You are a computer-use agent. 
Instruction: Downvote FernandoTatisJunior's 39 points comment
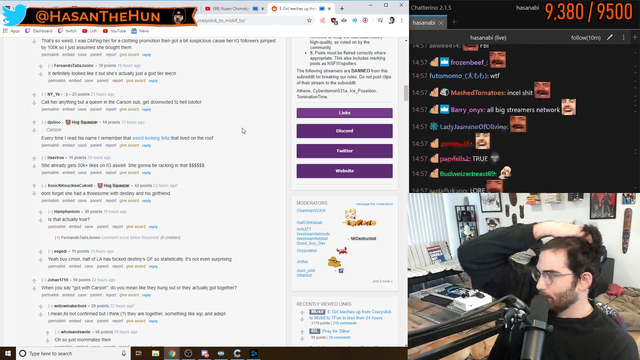coord(41,74)
